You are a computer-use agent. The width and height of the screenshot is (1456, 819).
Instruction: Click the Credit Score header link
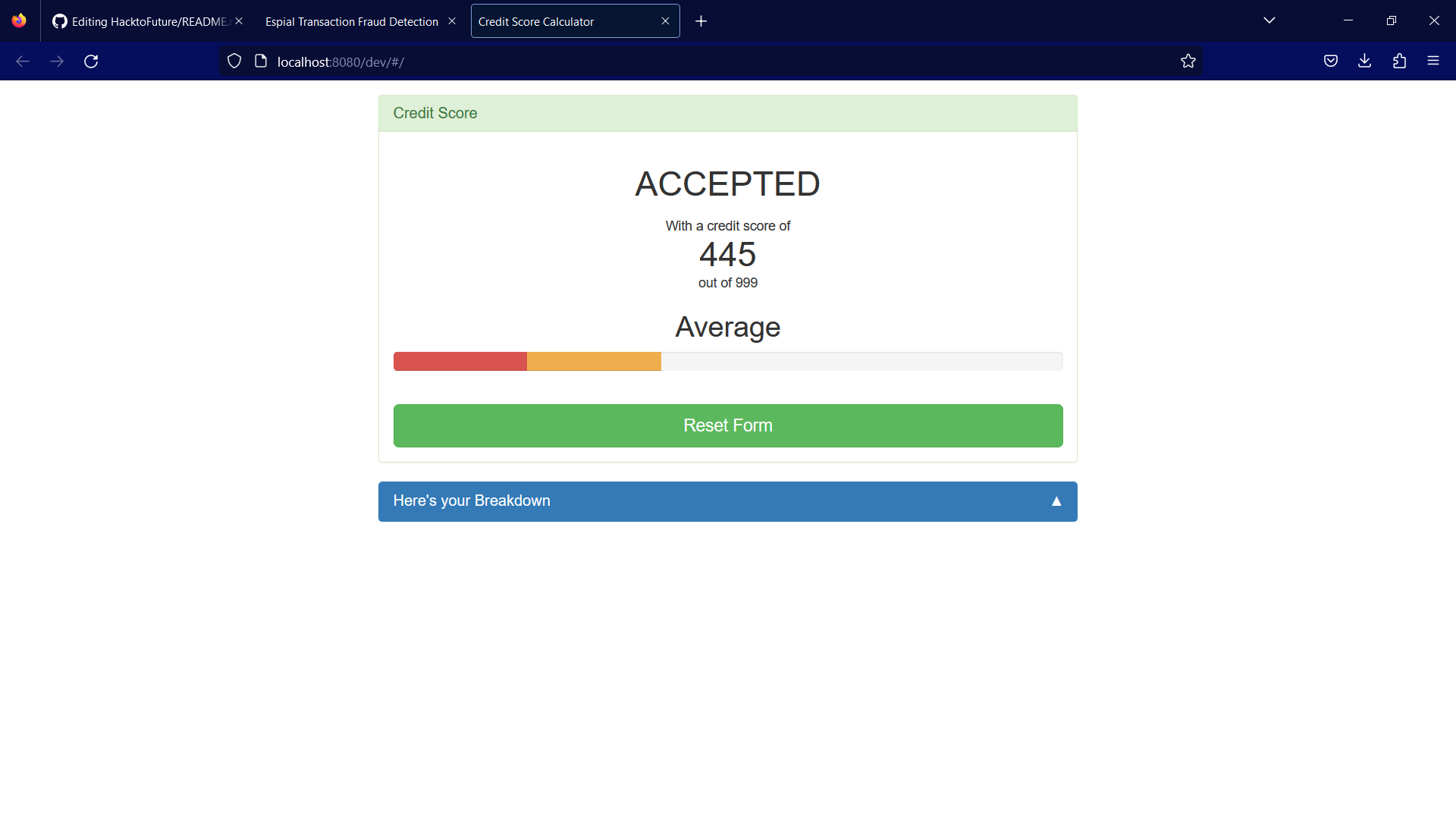[x=435, y=113]
